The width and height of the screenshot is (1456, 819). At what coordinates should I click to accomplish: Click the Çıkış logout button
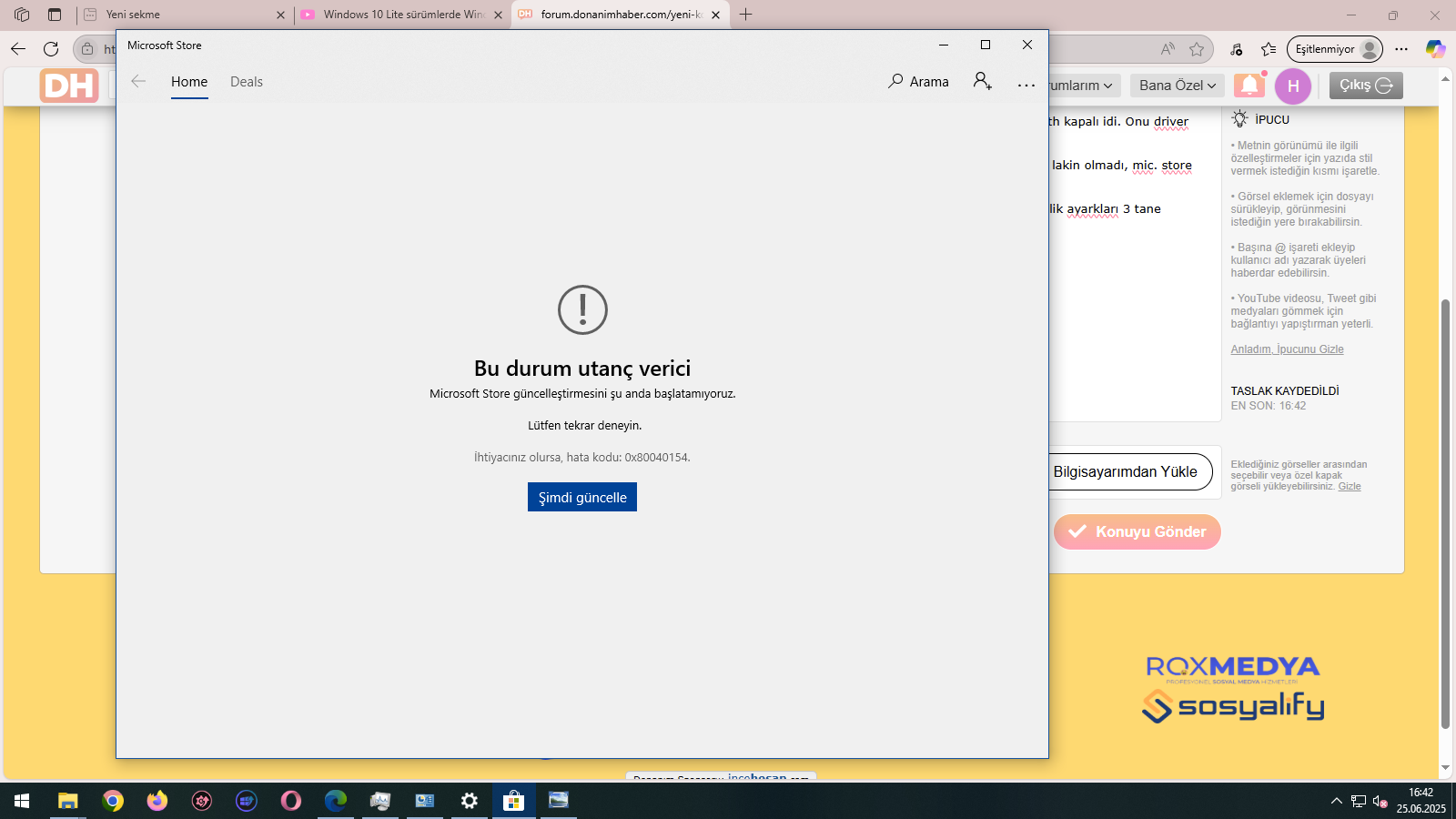click(1366, 86)
